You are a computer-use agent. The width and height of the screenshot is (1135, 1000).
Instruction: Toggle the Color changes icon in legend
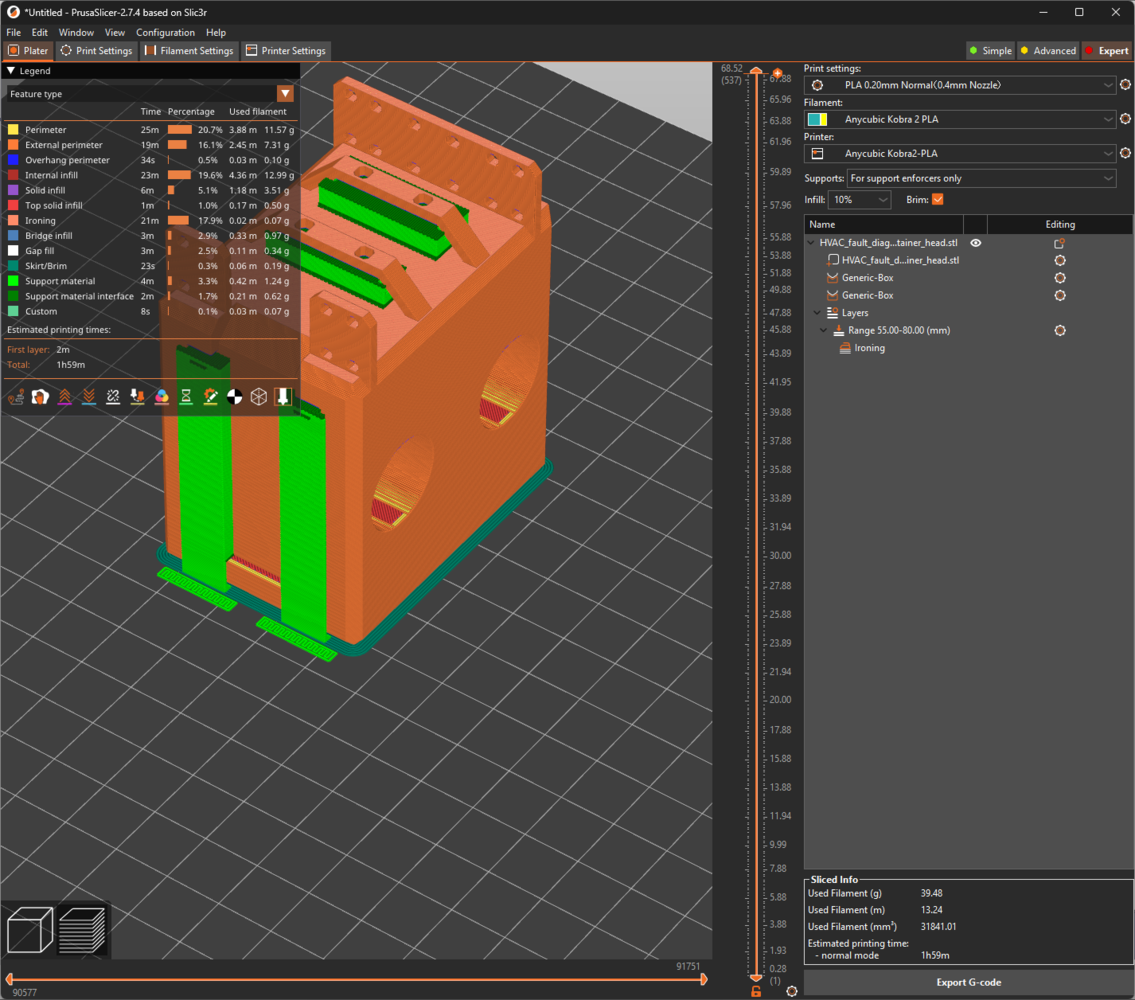tap(162, 397)
